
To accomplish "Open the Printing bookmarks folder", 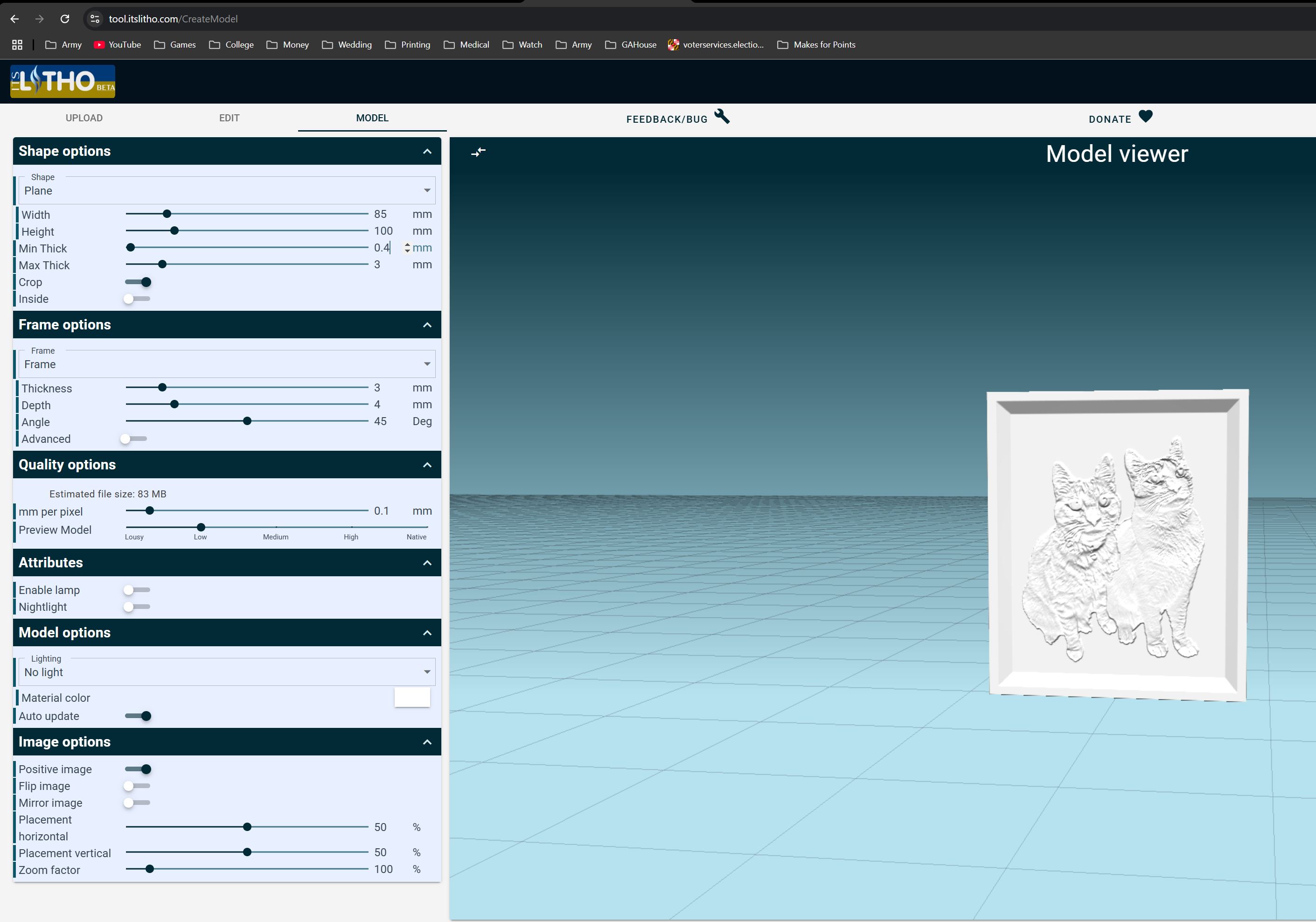I will tap(408, 45).
